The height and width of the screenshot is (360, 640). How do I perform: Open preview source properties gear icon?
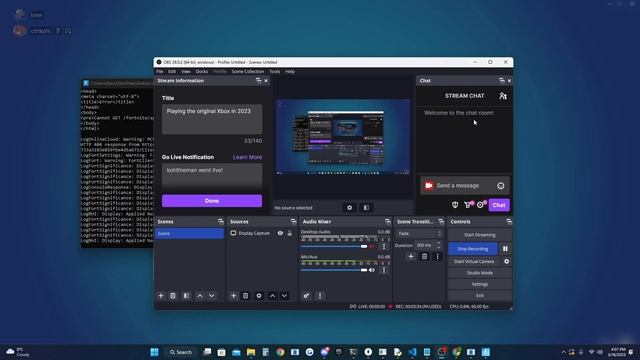pyautogui.click(x=349, y=207)
